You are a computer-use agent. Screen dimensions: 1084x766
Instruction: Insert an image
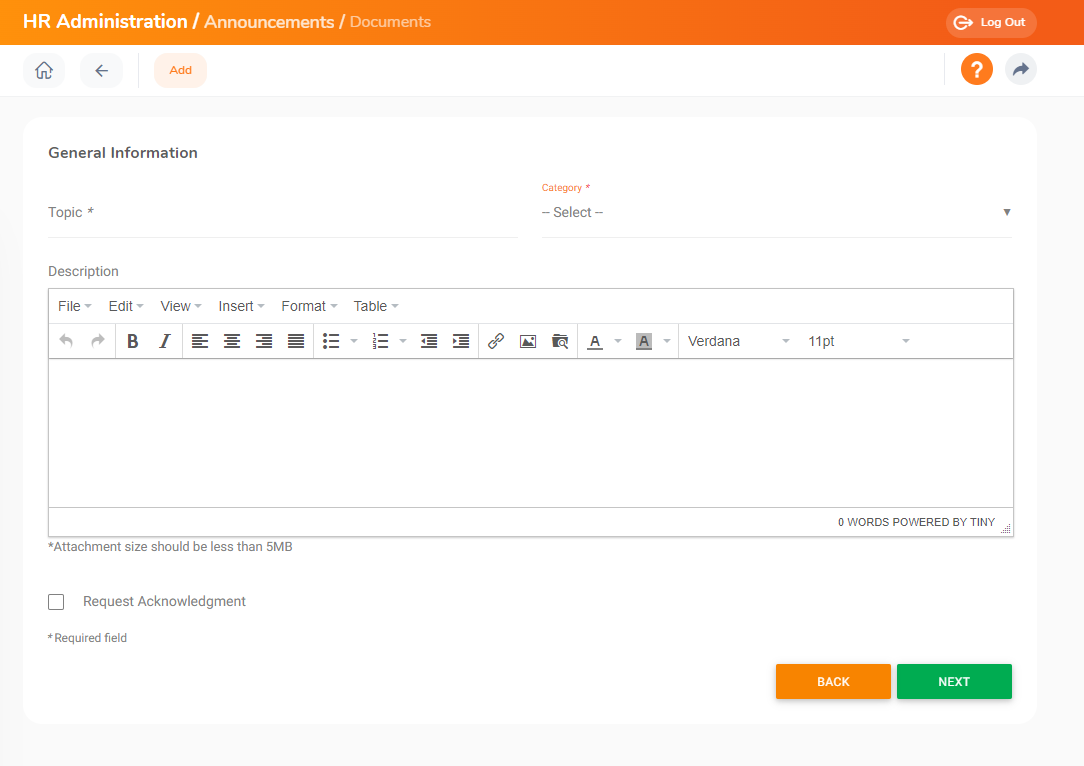click(x=527, y=341)
